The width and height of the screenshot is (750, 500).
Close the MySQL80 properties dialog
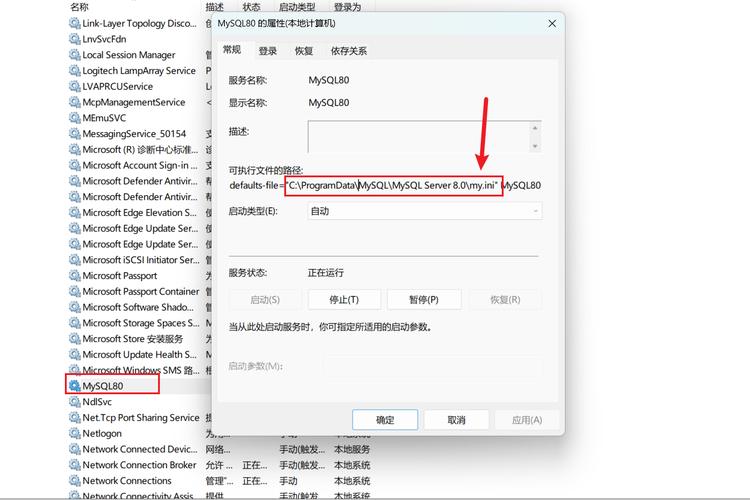[552, 23]
